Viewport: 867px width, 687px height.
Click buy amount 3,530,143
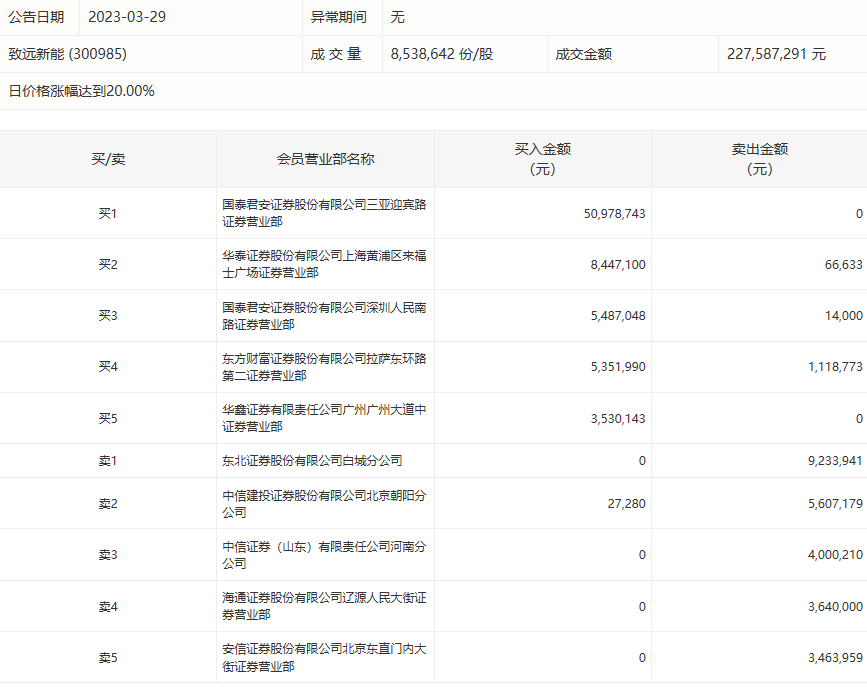pos(618,419)
